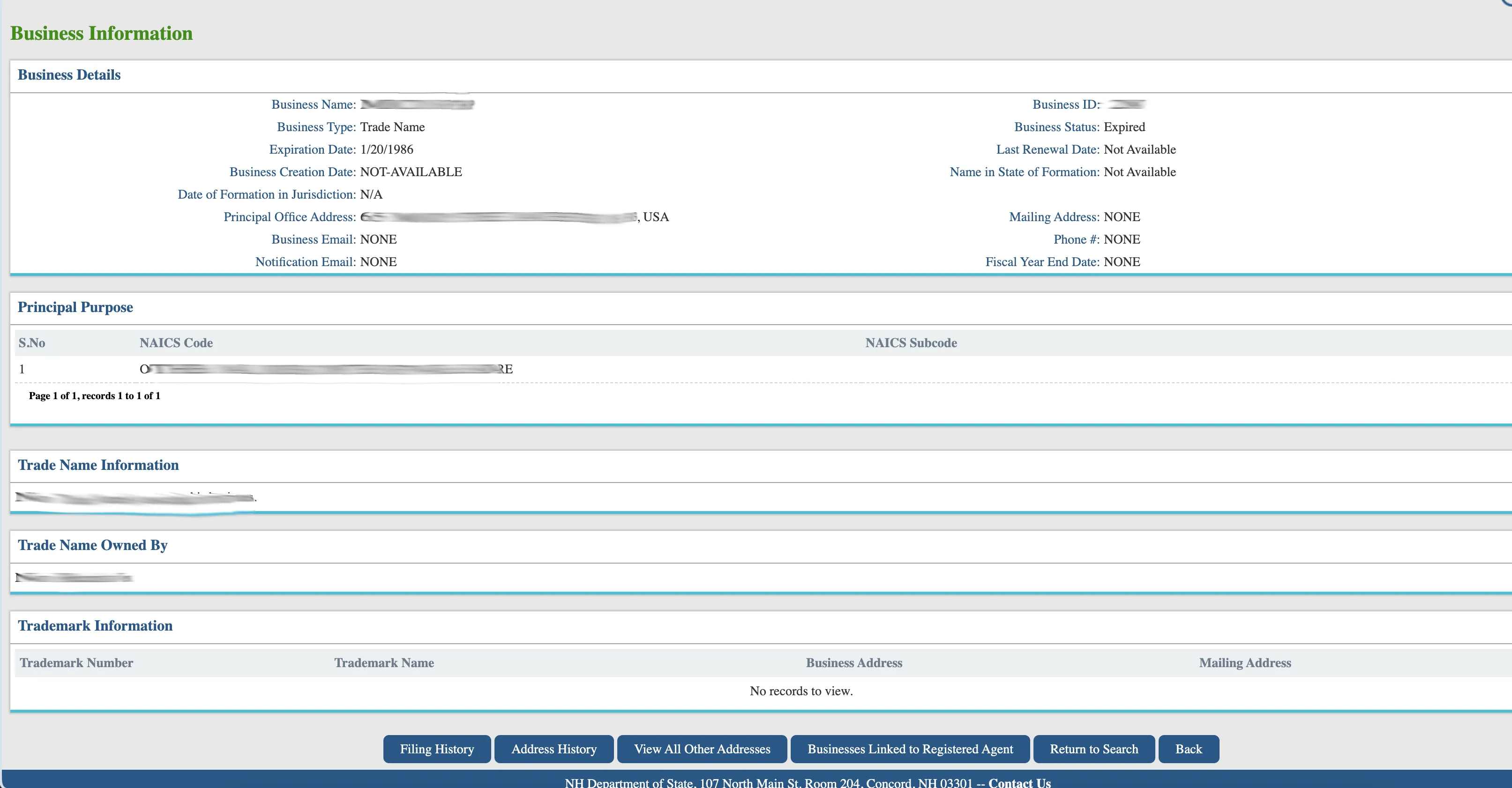The image size is (1512, 788).
Task: Open the Address History button
Action: (554, 749)
